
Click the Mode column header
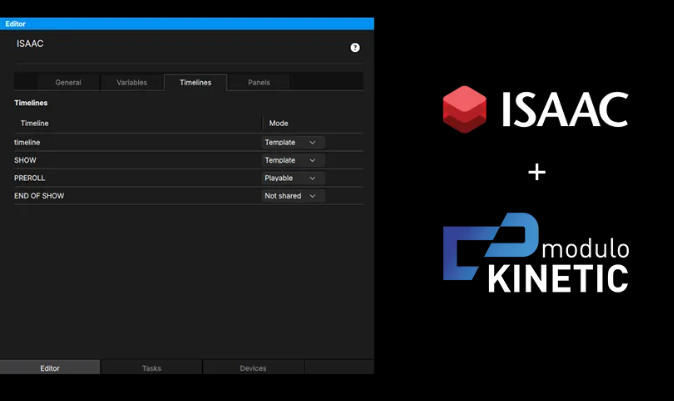point(279,123)
